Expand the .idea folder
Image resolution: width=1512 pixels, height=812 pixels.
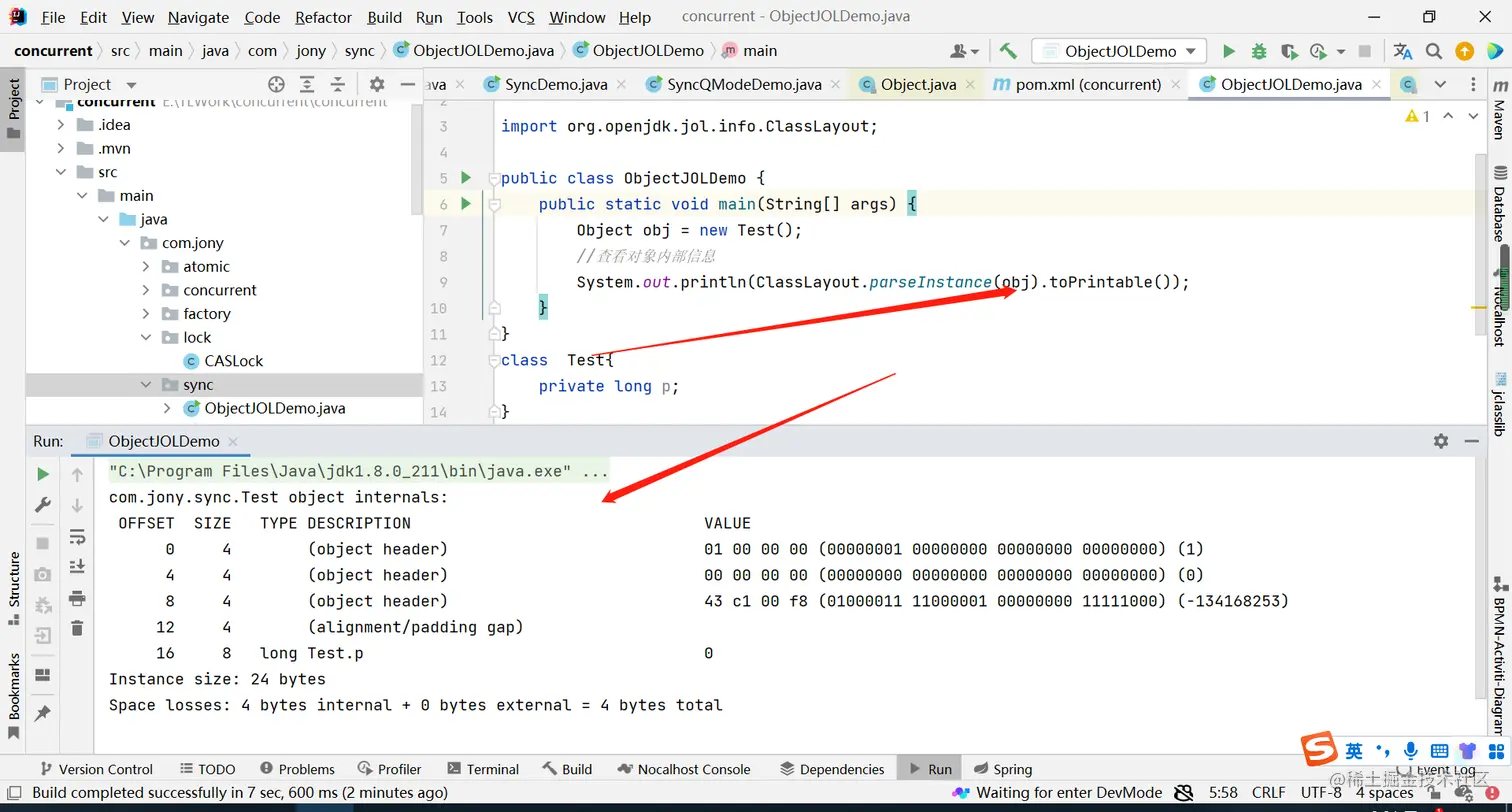[x=61, y=125]
